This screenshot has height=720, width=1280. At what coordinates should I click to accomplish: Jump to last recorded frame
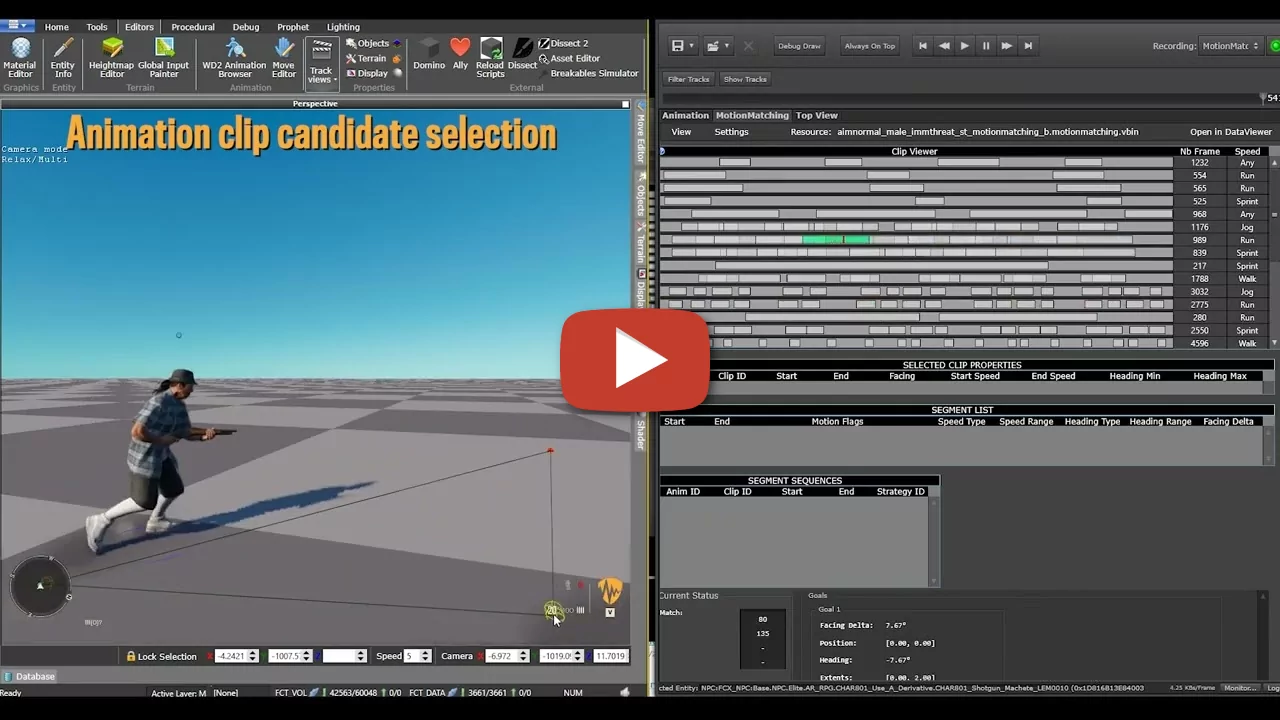1028,46
